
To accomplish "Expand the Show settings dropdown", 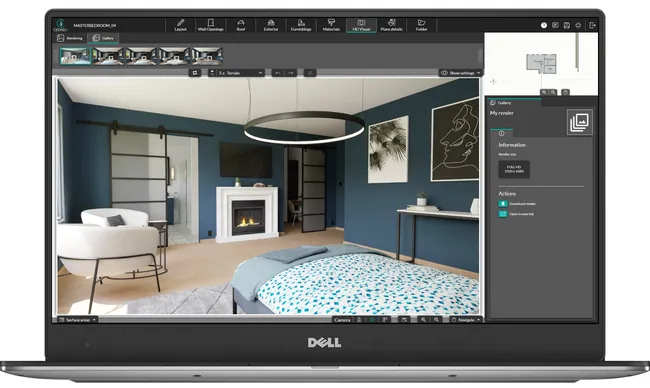I will 460,73.
